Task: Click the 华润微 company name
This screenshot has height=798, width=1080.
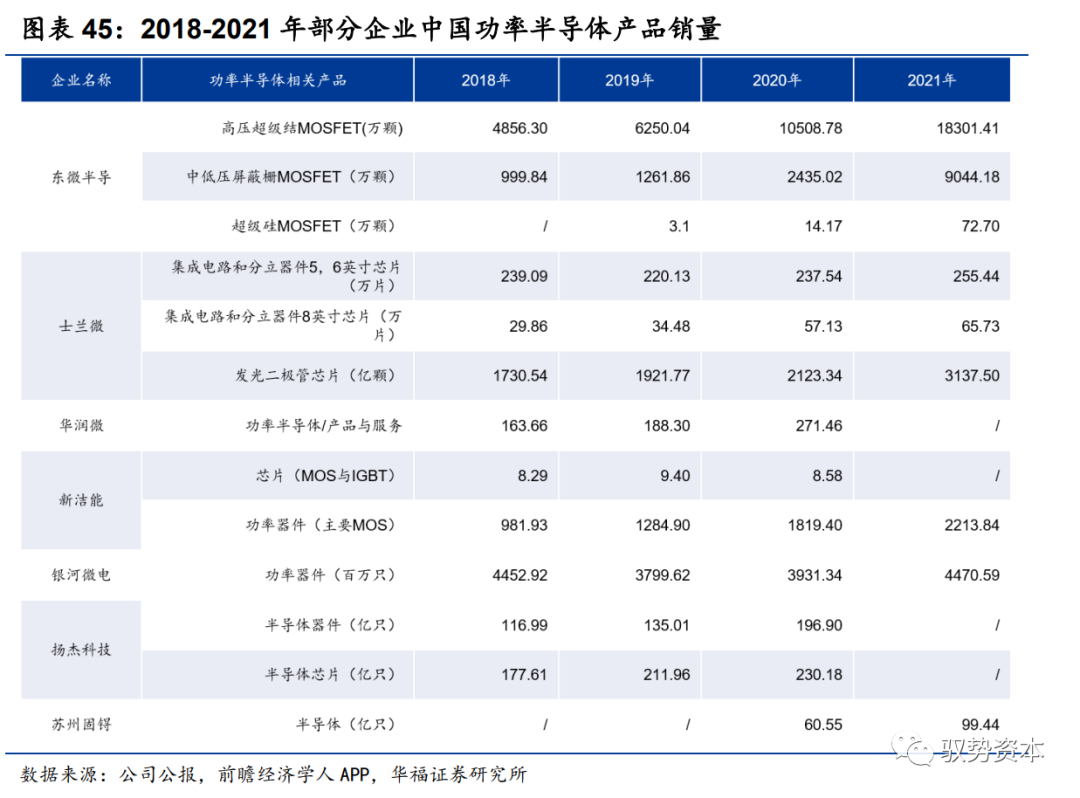Action: click(x=81, y=425)
